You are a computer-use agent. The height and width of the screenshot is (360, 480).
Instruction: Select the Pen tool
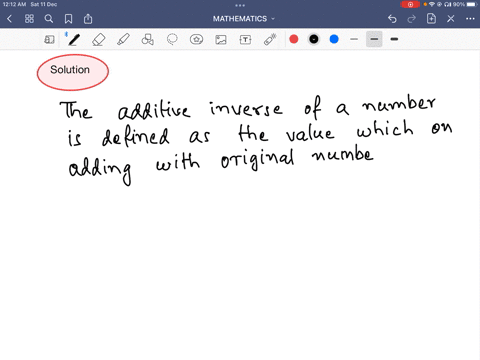[x=74, y=40]
